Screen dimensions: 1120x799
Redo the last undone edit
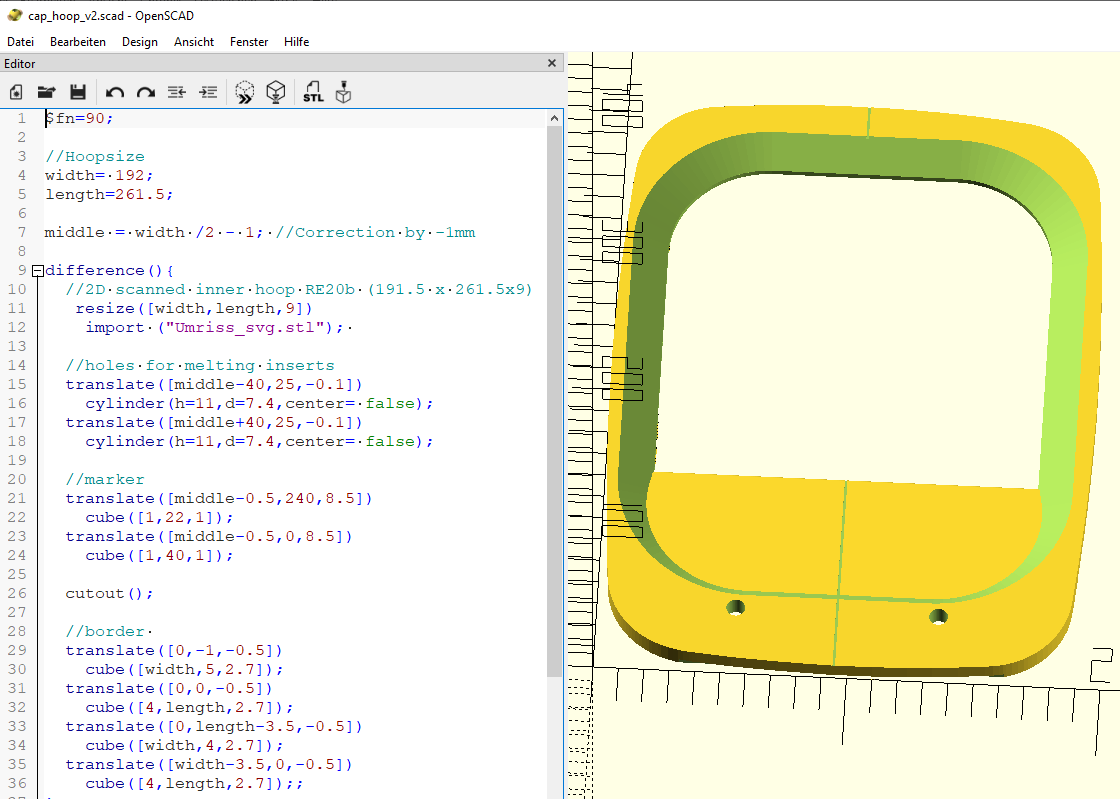(146, 92)
